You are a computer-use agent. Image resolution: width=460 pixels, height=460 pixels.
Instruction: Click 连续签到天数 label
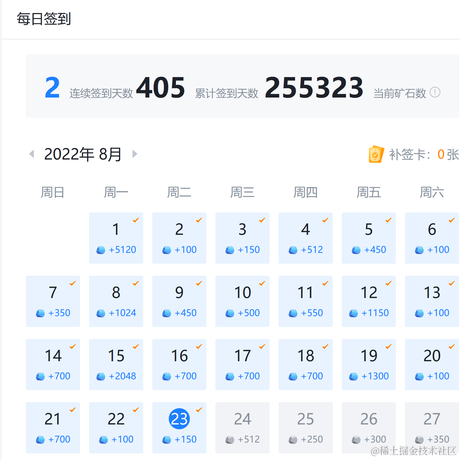pos(101,94)
